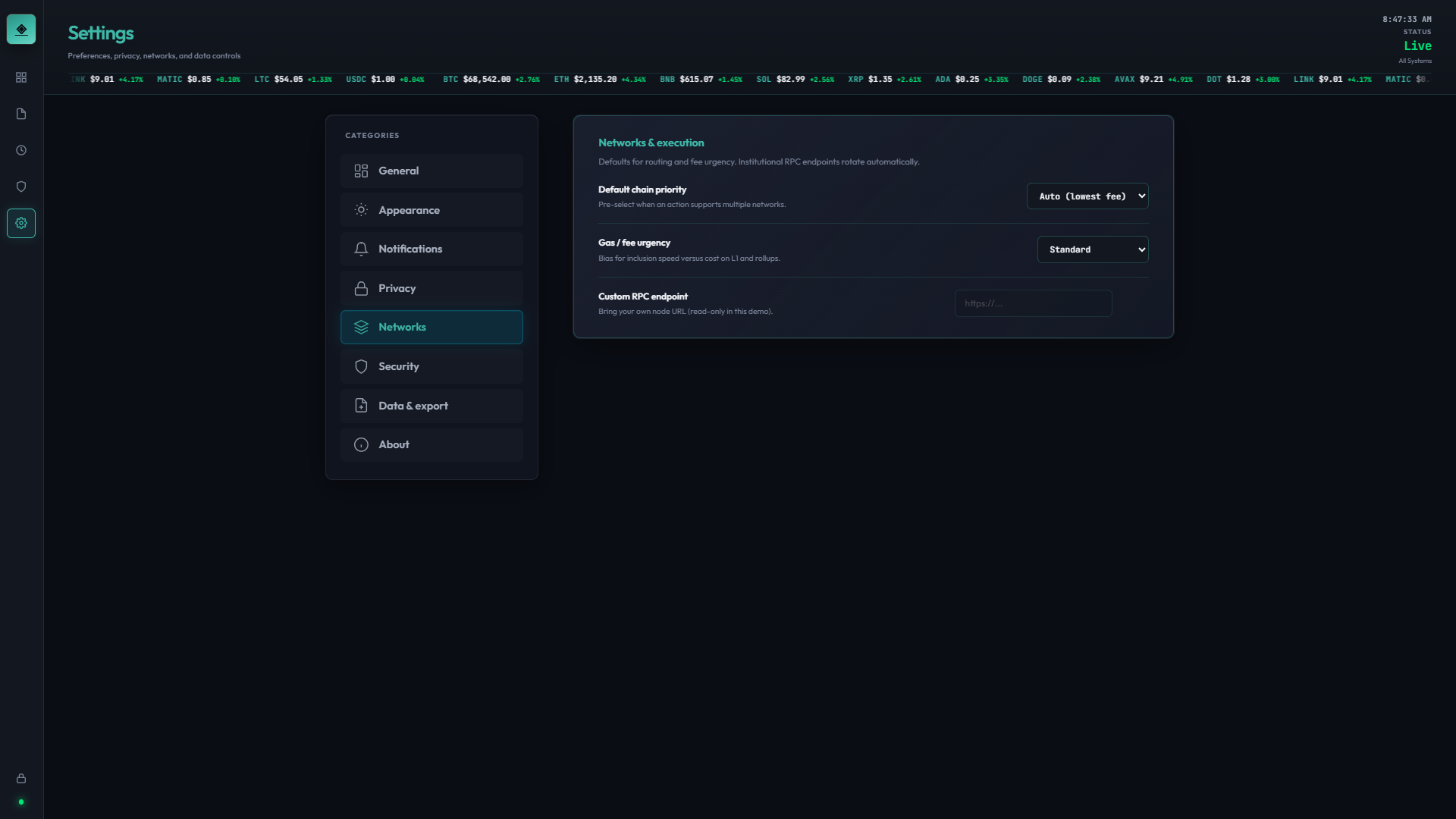1456x819 pixels.
Task: Switch to the General settings category
Action: [431, 170]
